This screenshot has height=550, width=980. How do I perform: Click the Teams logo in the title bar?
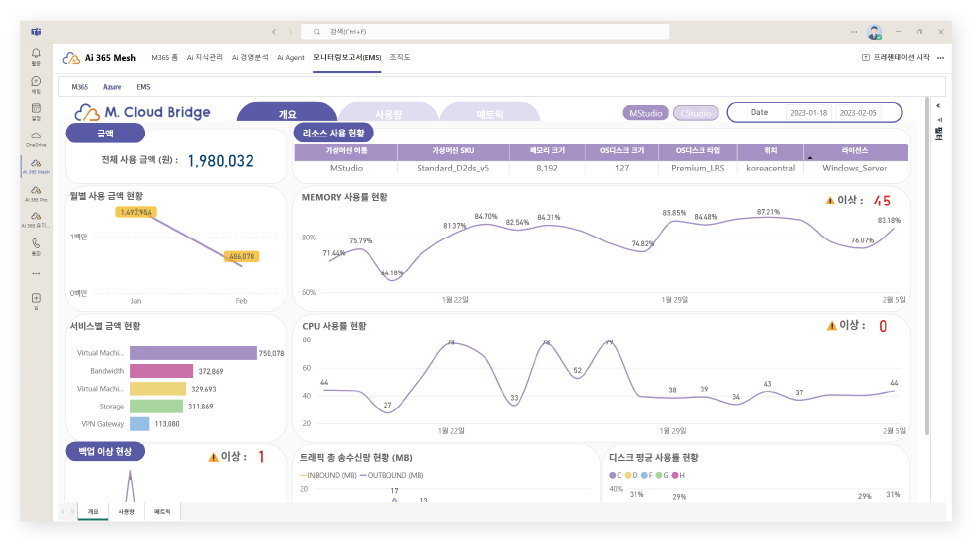(x=36, y=31)
